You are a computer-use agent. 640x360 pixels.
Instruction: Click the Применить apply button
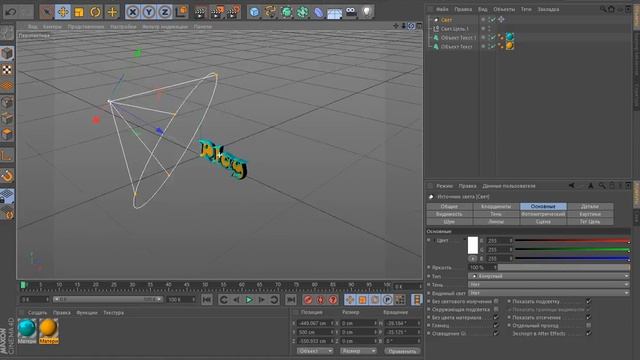(x=402, y=351)
